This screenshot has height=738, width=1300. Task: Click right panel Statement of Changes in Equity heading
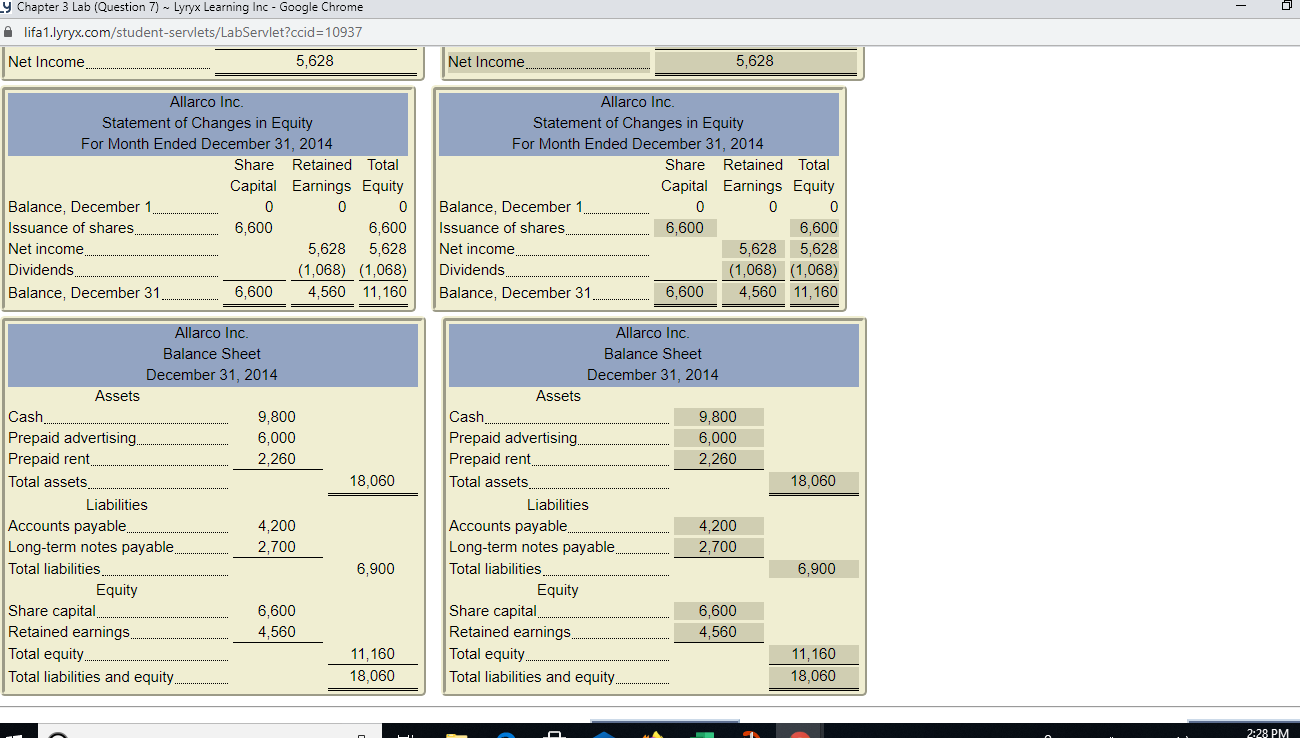[638, 123]
